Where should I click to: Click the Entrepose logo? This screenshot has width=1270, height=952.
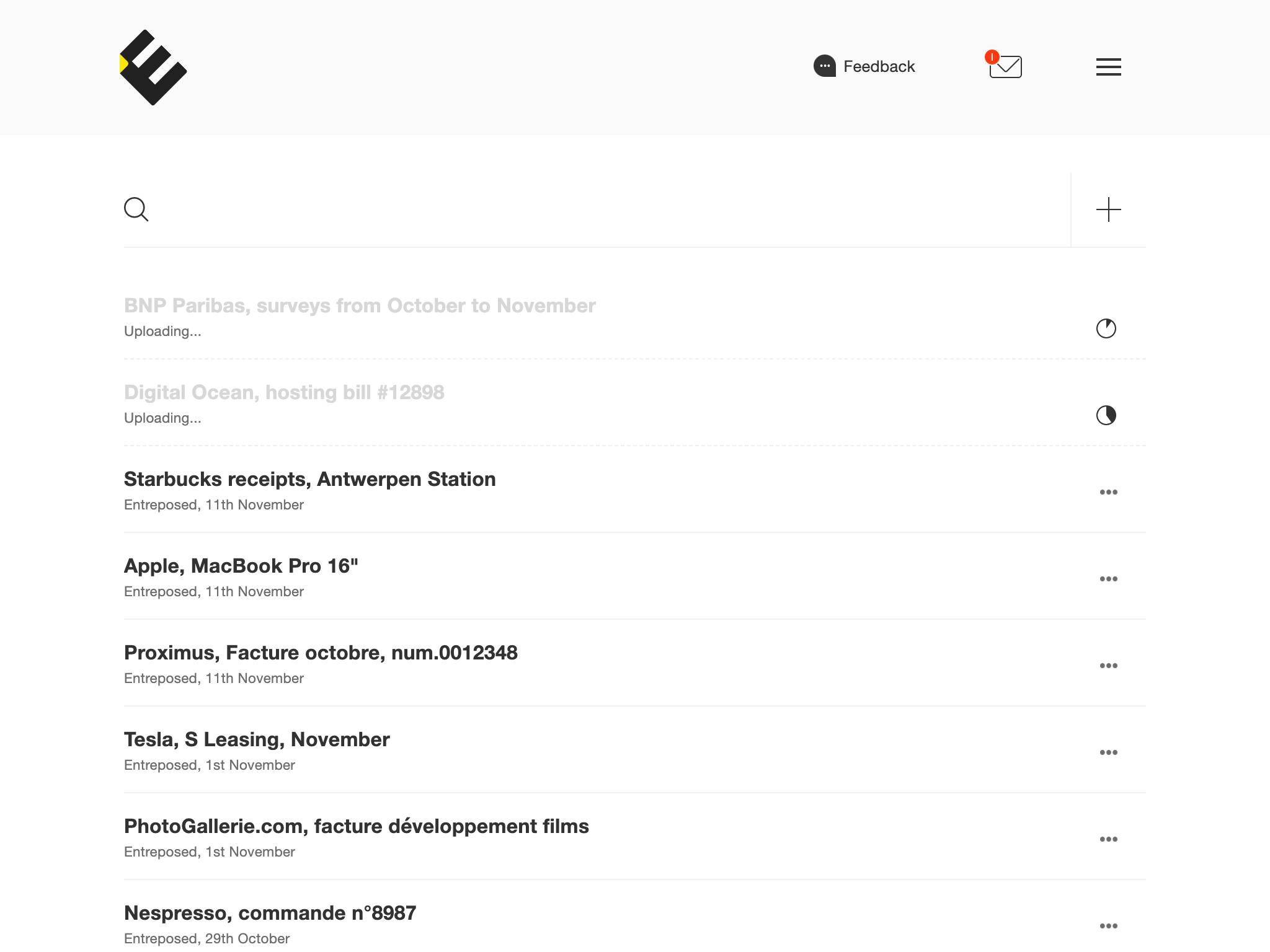153,67
